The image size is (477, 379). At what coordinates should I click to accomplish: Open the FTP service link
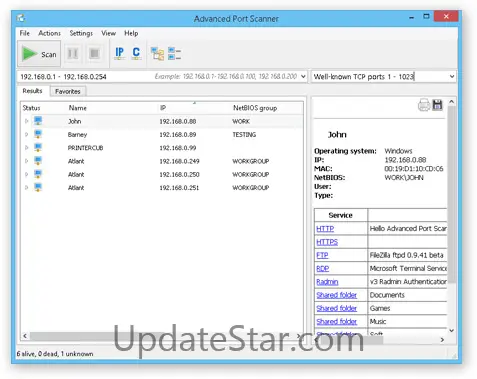[x=322, y=255]
